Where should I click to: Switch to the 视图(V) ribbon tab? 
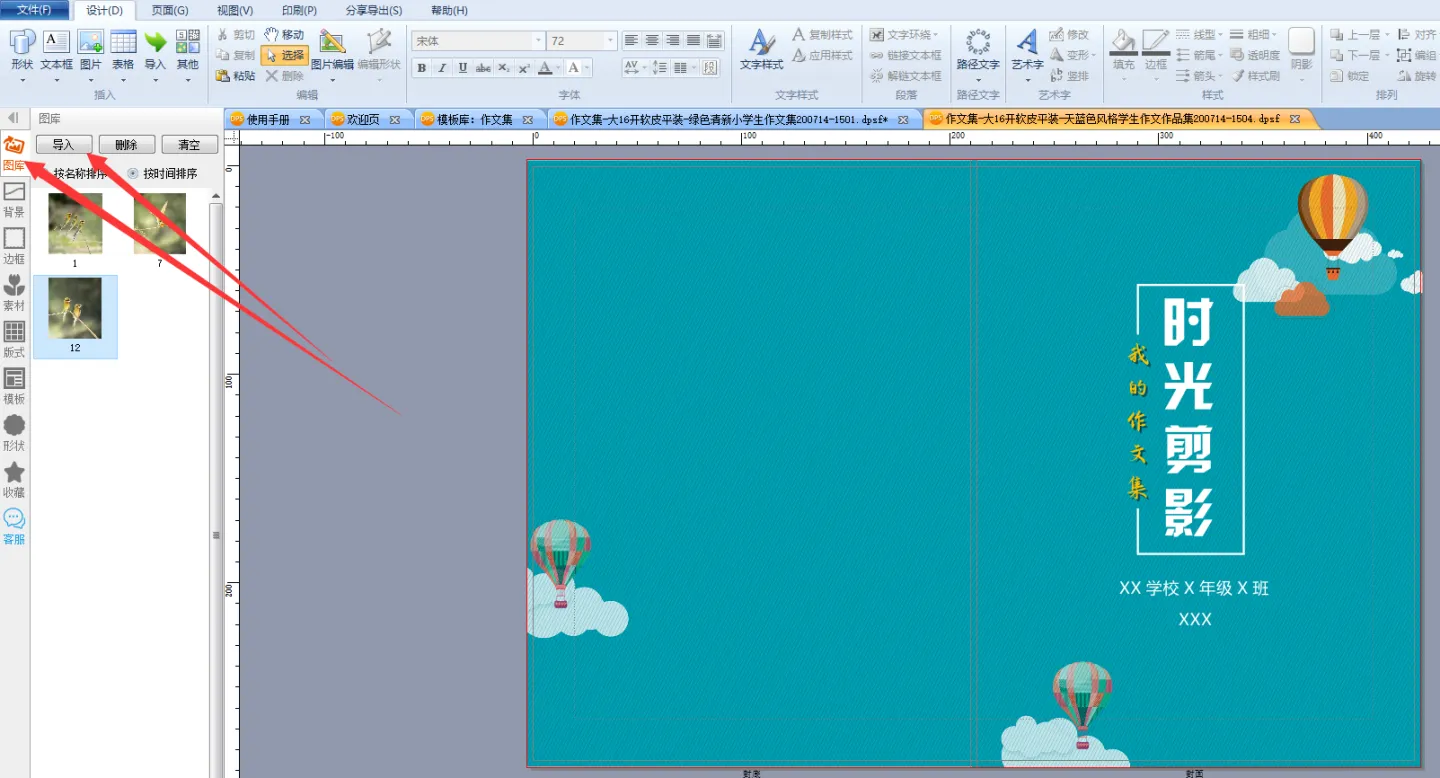[x=235, y=10]
